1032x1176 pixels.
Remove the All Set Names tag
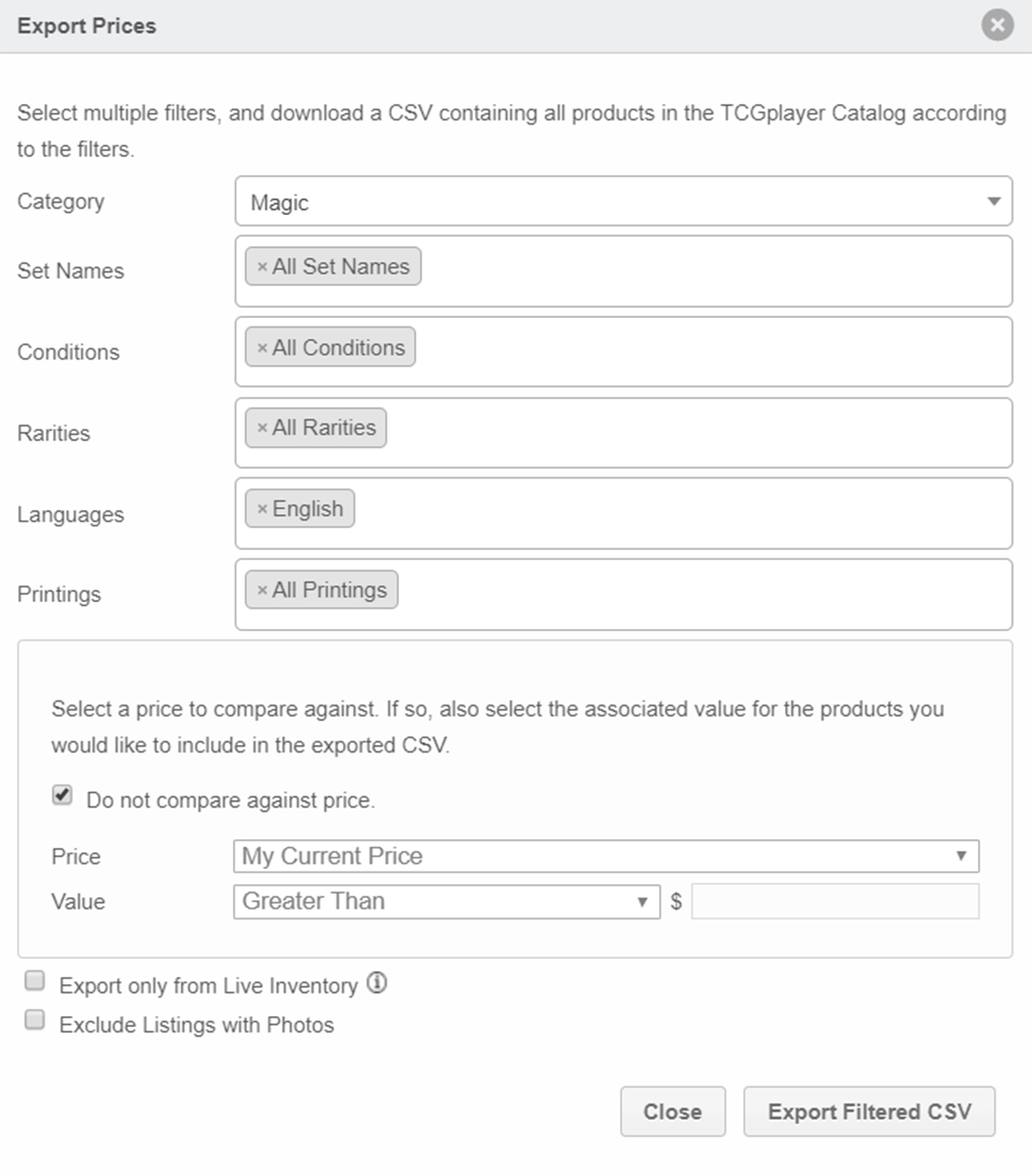click(262, 267)
